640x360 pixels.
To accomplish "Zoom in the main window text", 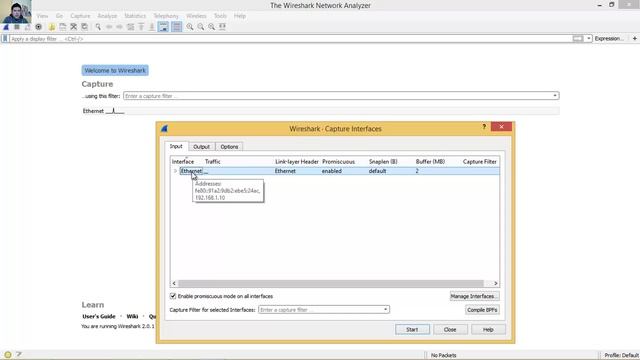I will 190,27.
